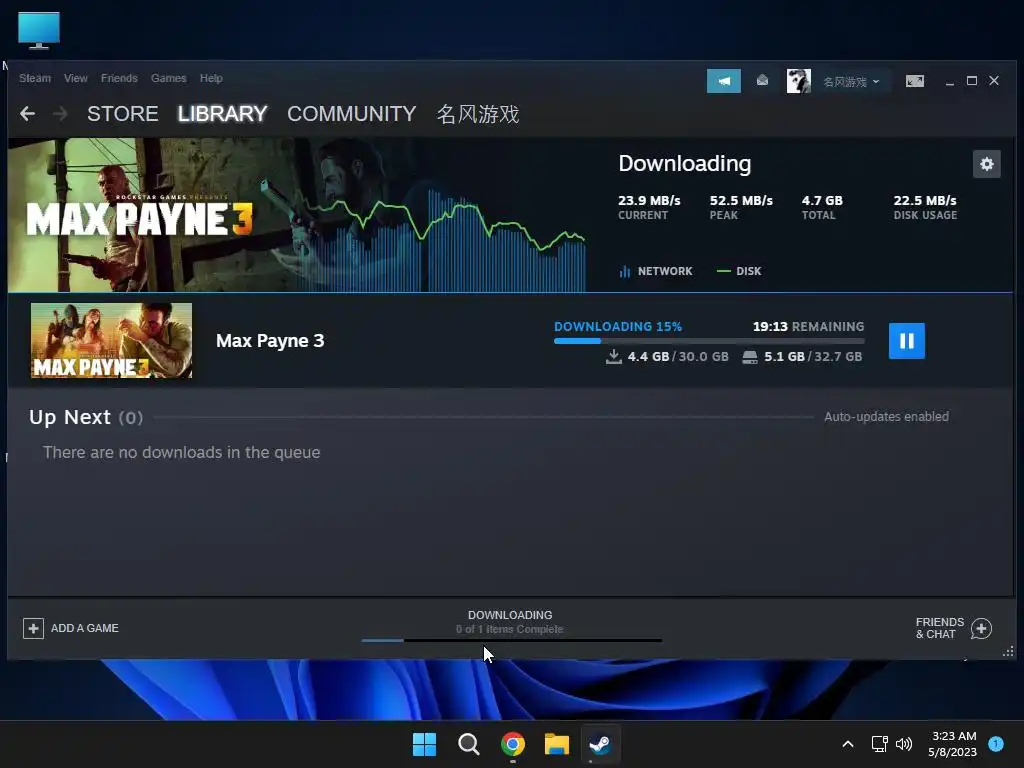Viewport: 1024px width, 768px height.
Task: Click the window resize grip icon
Action: pos(1008,651)
